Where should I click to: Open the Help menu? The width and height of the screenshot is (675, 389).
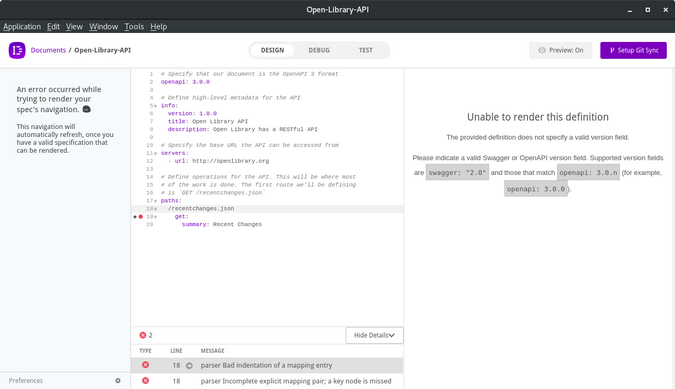coord(158,27)
